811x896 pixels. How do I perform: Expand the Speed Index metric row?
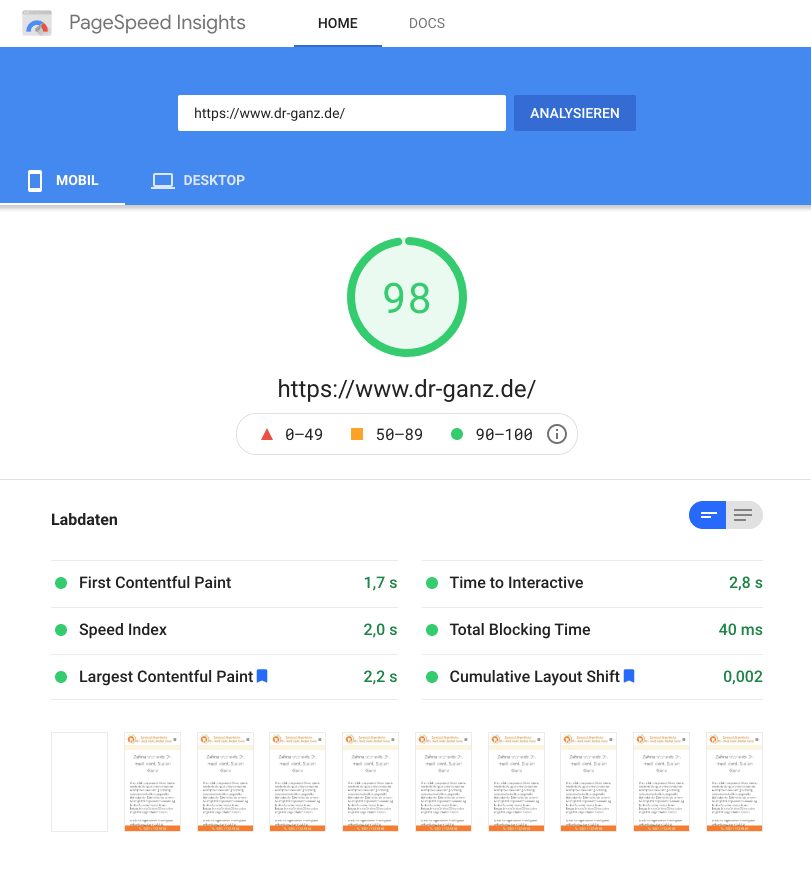[123, 630]
